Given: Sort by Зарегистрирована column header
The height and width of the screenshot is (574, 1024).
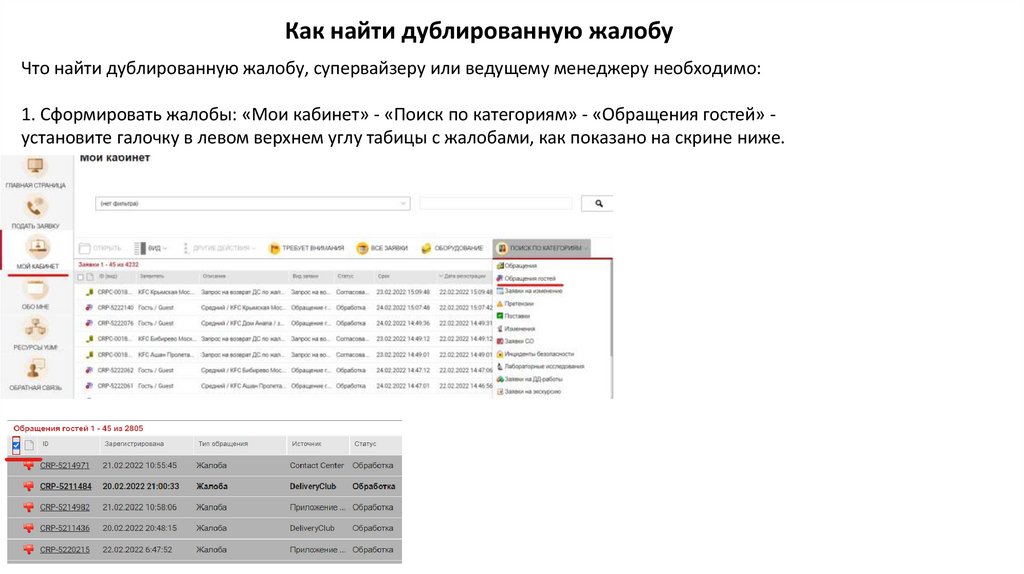Looking at the screenshot, I should click(x=134, y=444).
